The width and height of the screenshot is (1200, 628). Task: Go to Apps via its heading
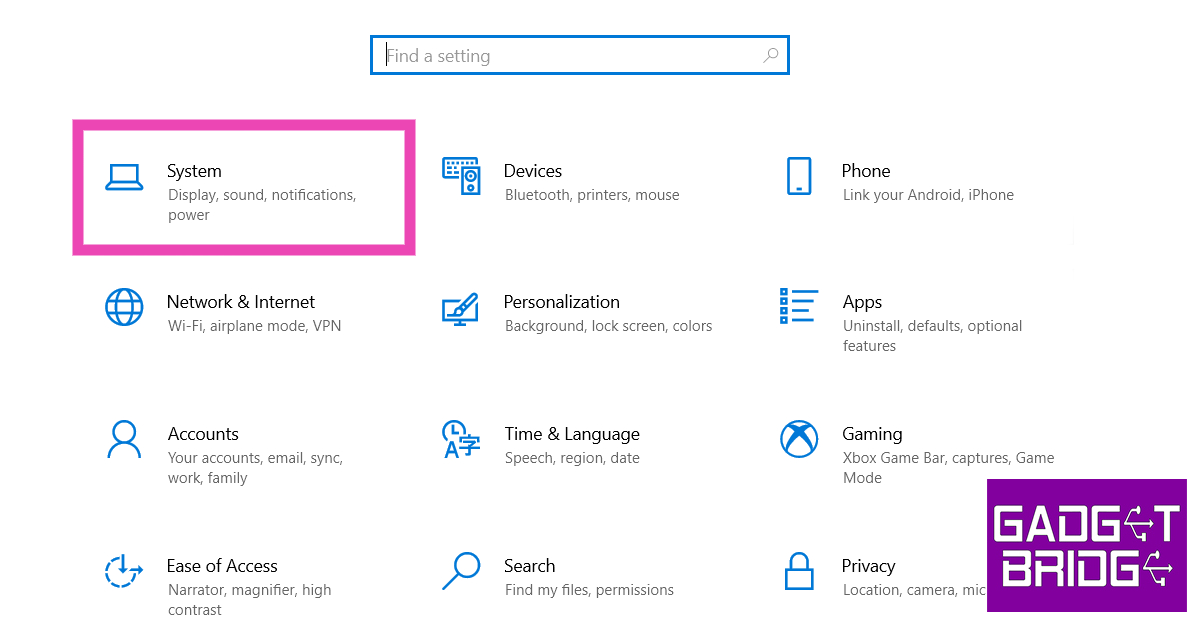pos(862,302)
